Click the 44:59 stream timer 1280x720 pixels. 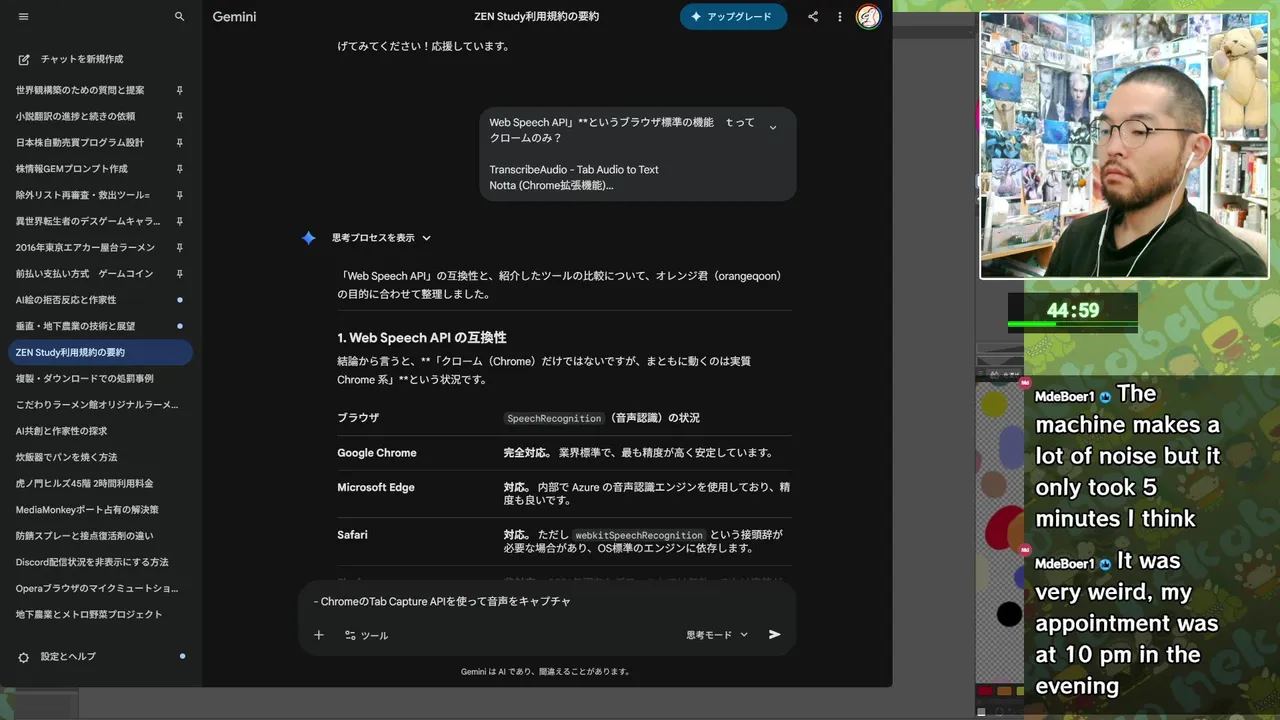[1073, 310]
